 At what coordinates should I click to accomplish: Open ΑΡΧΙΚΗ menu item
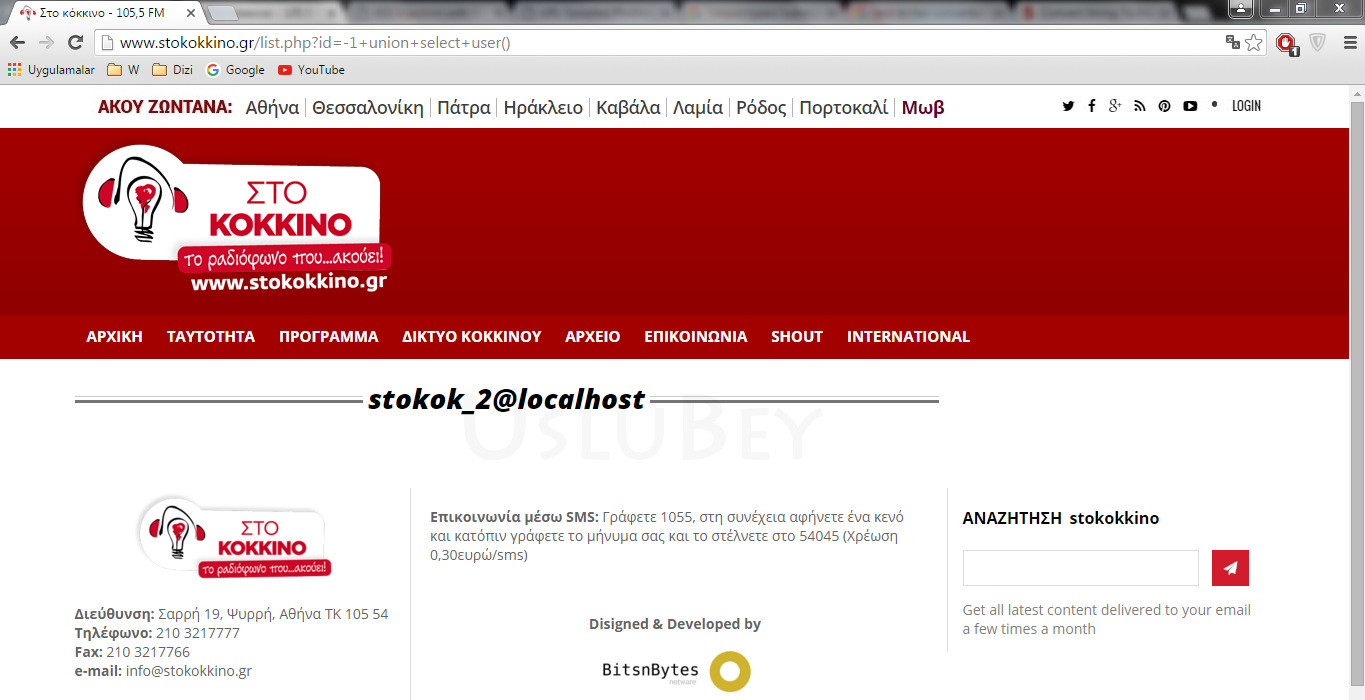[x=115, y=337]
